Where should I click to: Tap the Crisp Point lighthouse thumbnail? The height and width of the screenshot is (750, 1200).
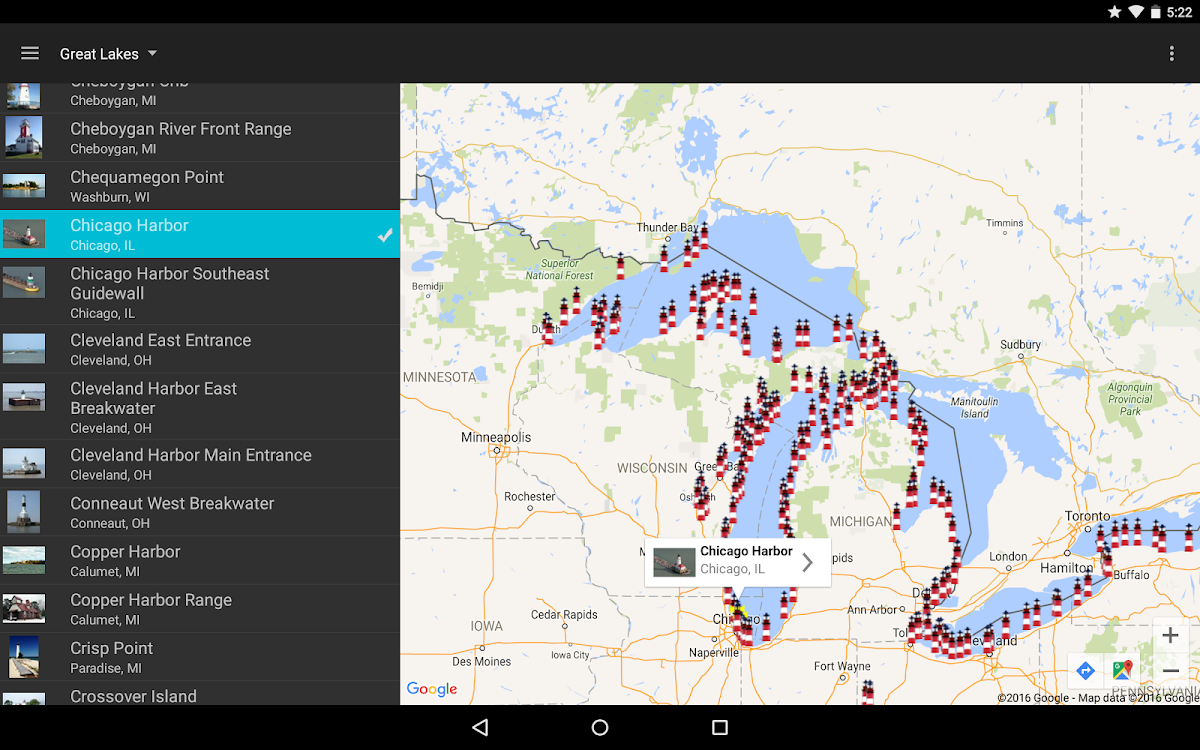tap(23, 657)
